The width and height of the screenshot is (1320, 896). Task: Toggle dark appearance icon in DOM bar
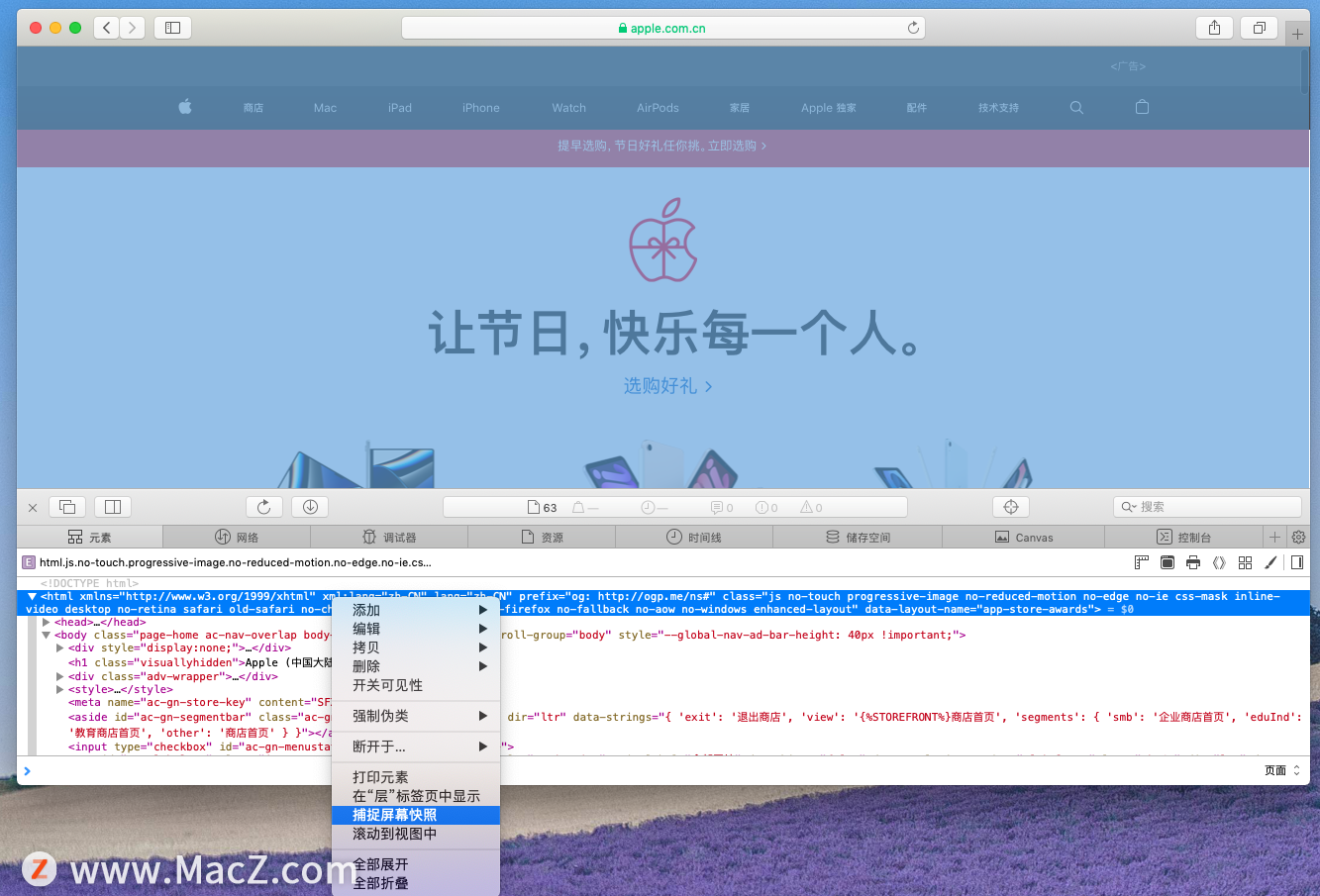1168,562
